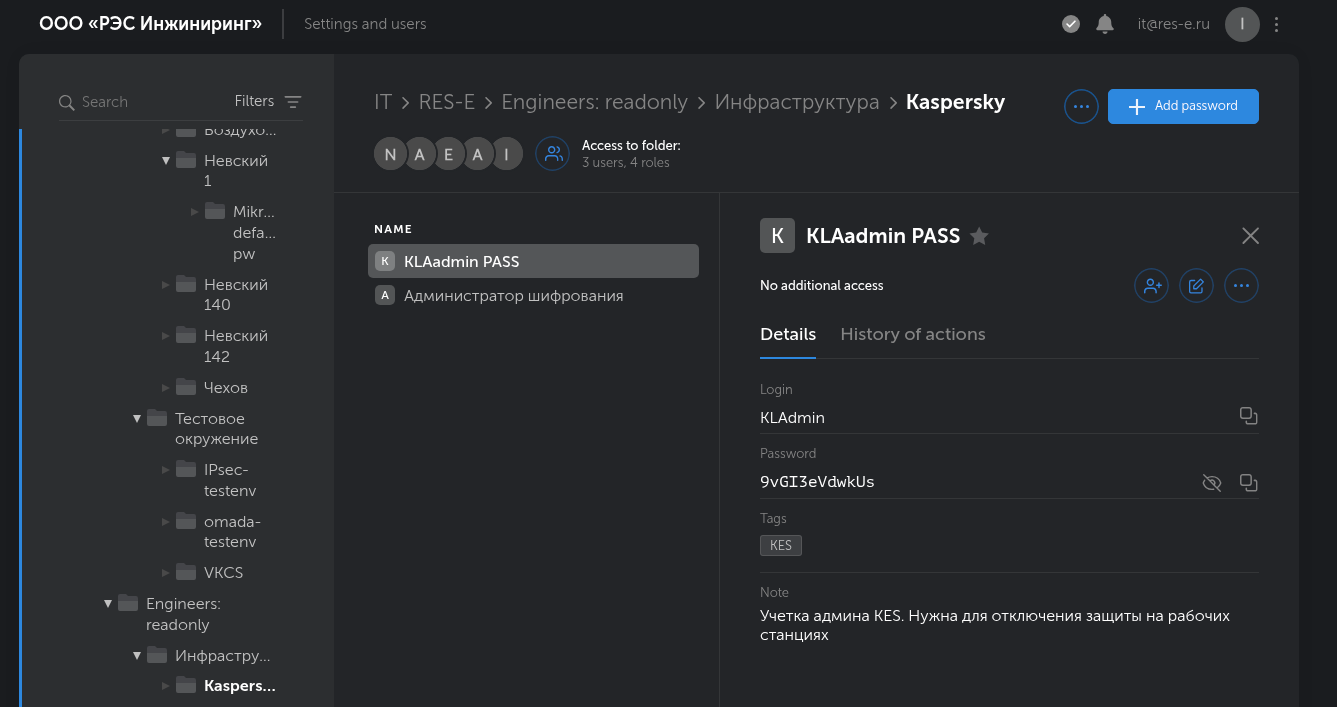The image size is (1337, 707).
Task: Star KLAadmin PASS as favorite
Action: pos(980,237)
